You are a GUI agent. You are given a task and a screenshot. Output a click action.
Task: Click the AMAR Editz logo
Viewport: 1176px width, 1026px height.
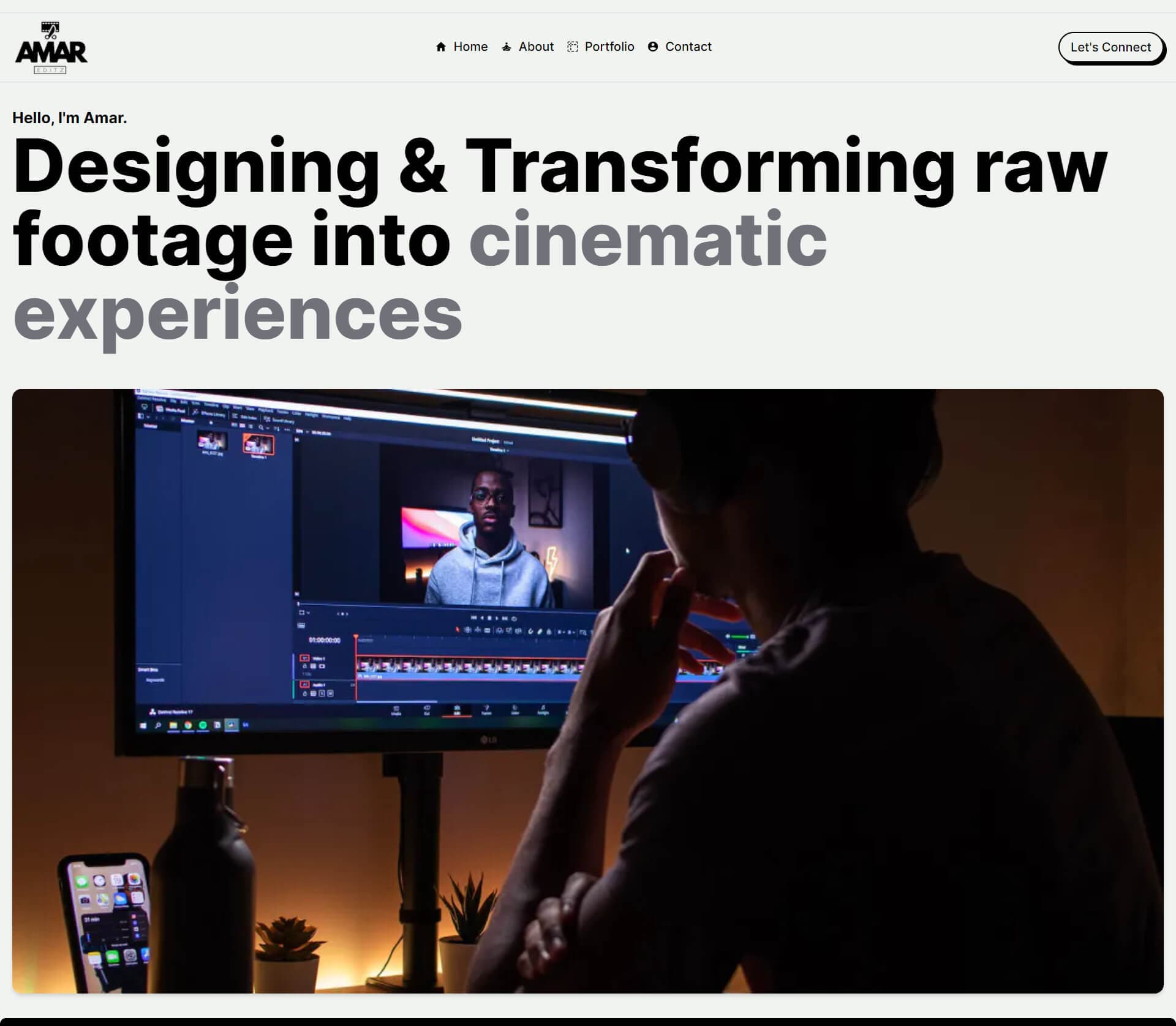51,53
